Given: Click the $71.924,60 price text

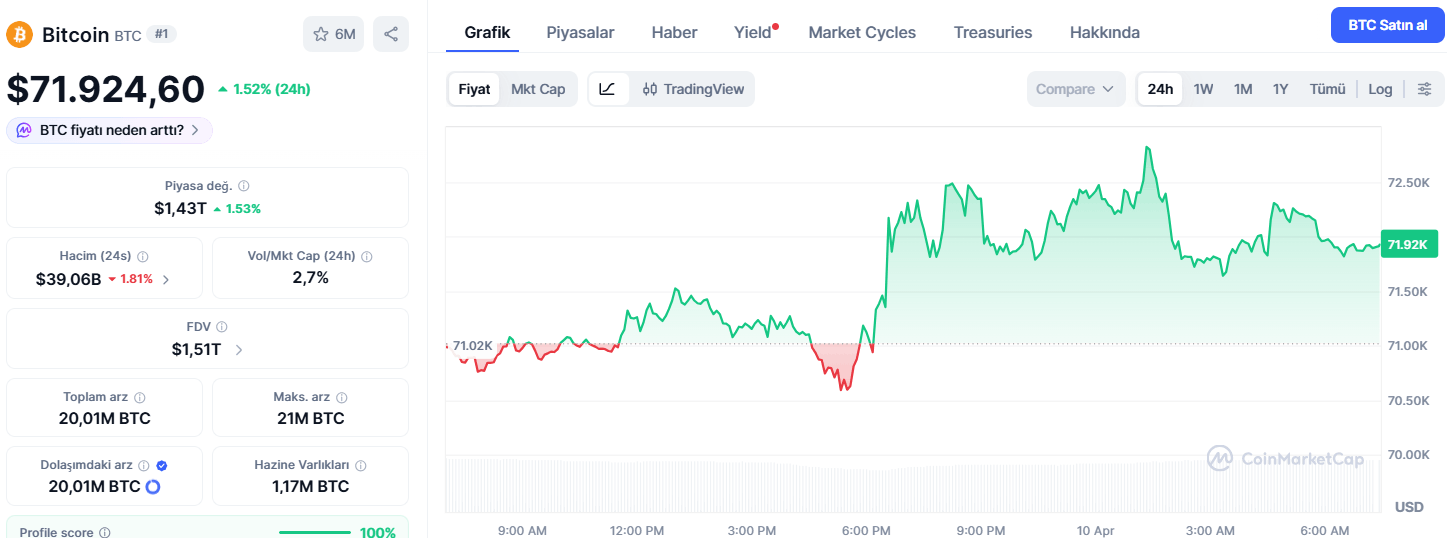Looking at the screenshot, I should click(105, 89).
